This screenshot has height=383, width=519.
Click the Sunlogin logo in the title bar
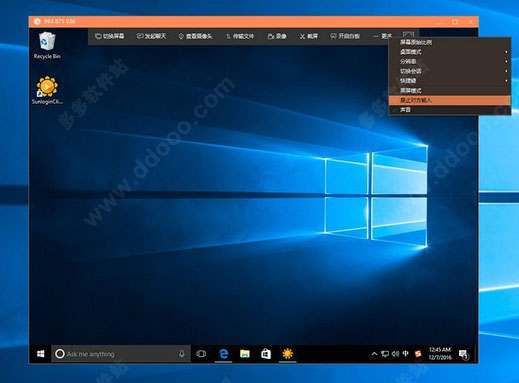pos(37,22)
